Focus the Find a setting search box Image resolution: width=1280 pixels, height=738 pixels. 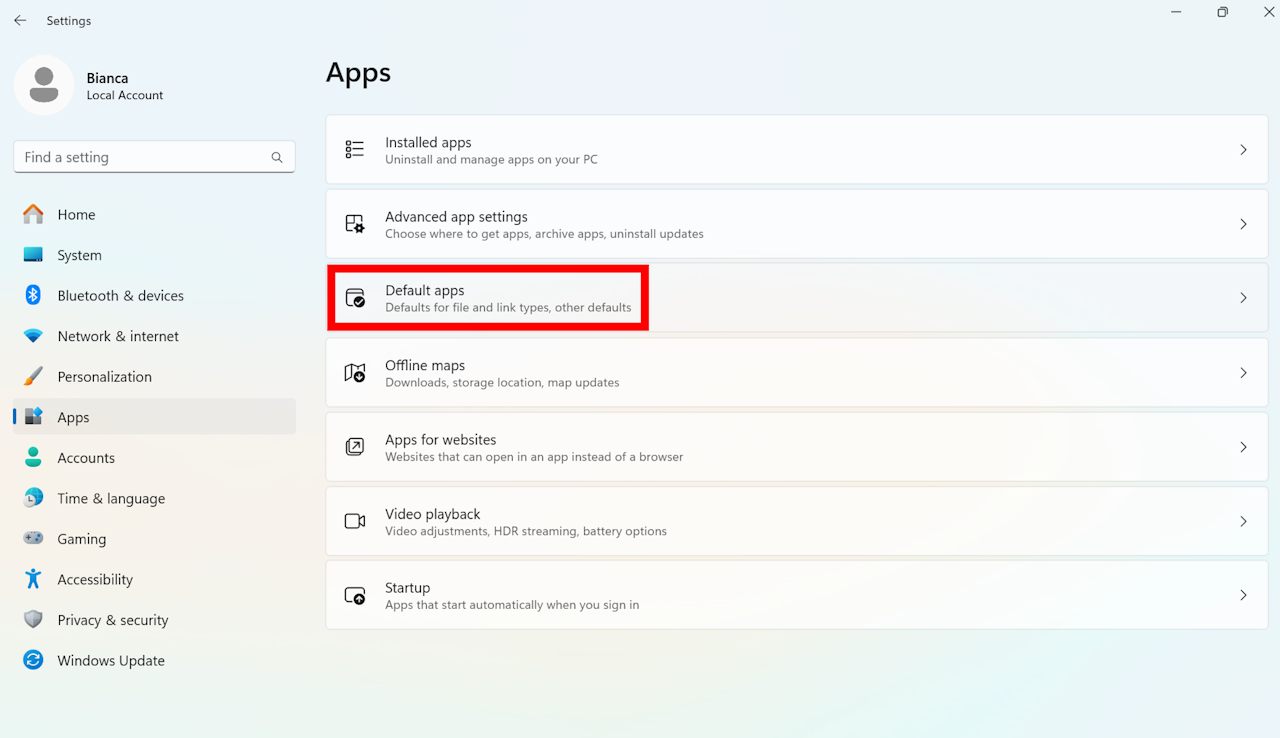140,158
